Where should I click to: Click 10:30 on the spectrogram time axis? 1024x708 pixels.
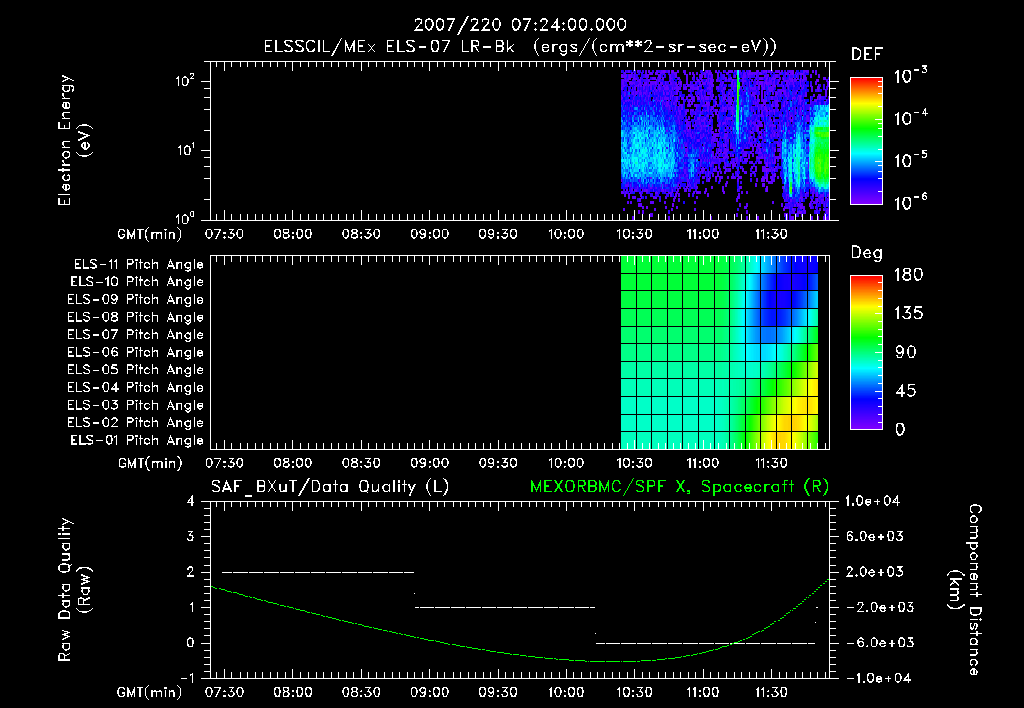pos(634,234)
